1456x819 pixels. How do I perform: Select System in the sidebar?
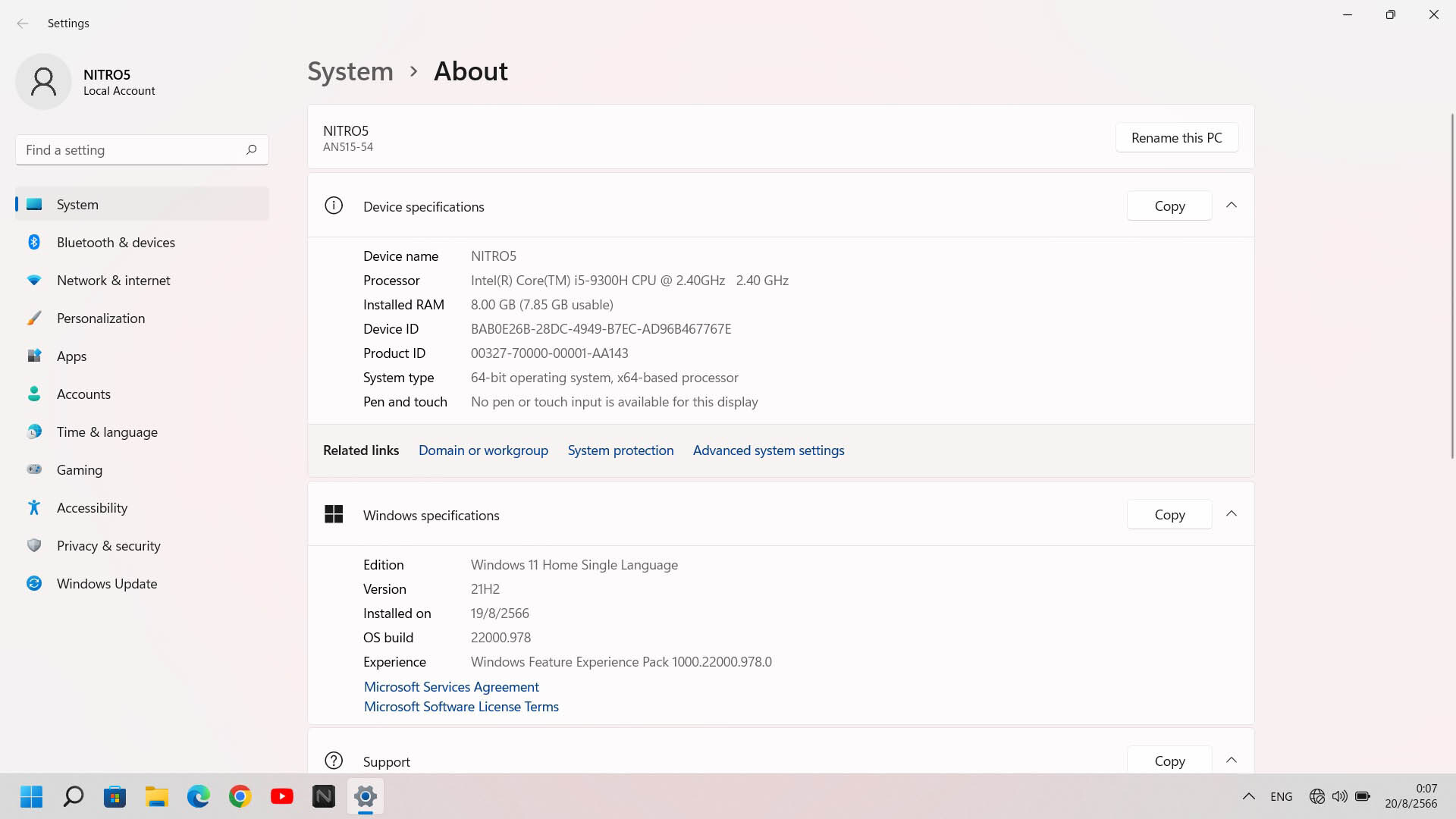[x=142, y=204]
